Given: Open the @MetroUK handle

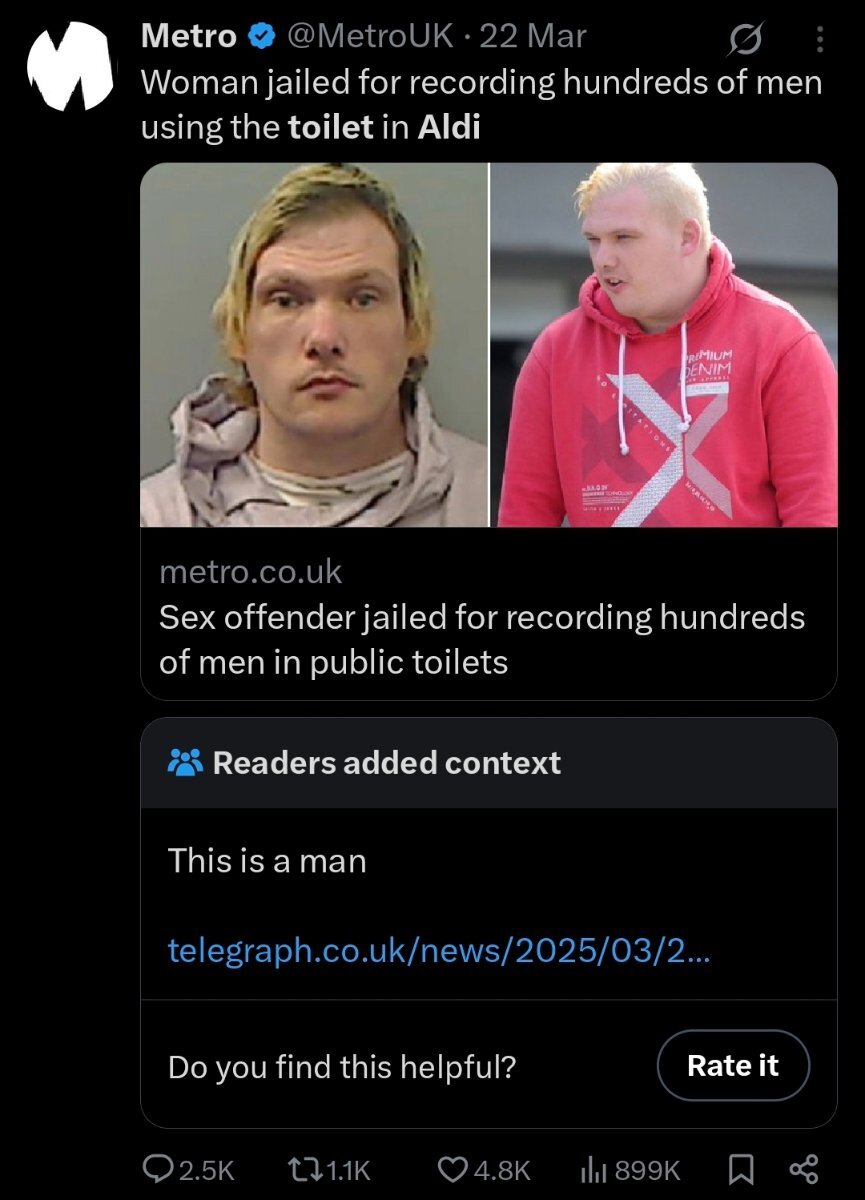Looking at the screenshot, I should (x=373, y=38).
